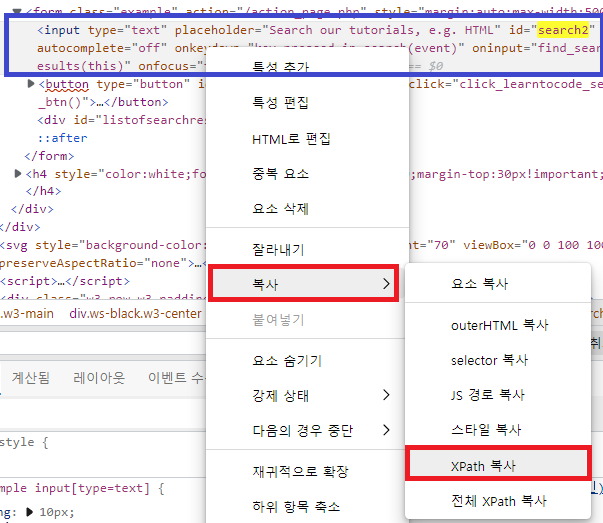Viewport: 603px width, 523px height.
Task: Choose 'outerHTML 복사' submenu item
Action: click(498, 325)
